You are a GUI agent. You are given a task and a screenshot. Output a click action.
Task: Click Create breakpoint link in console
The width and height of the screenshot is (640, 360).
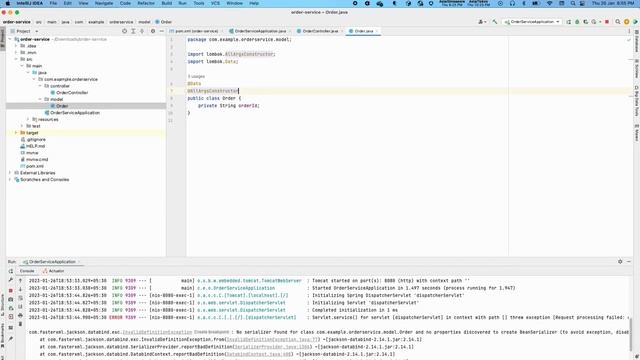coord(211,332)
